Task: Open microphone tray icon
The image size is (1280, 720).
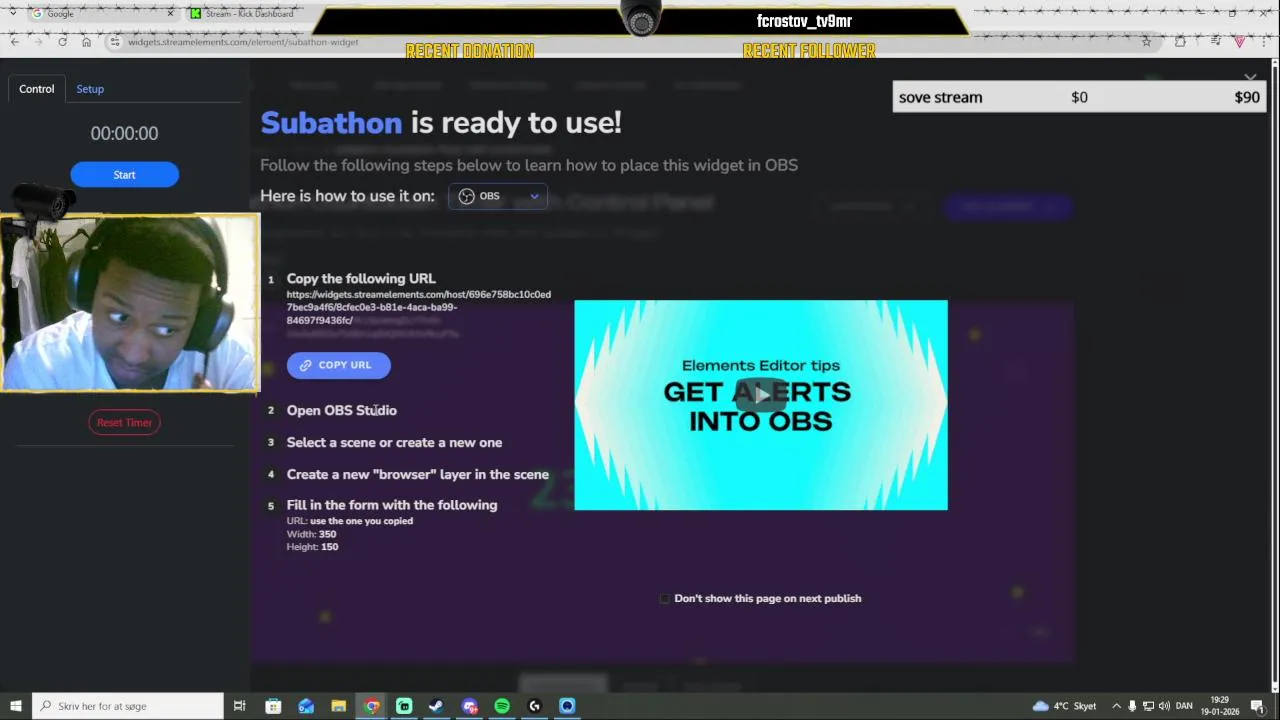Action: pyautogui.click(x=1132, y=706)
